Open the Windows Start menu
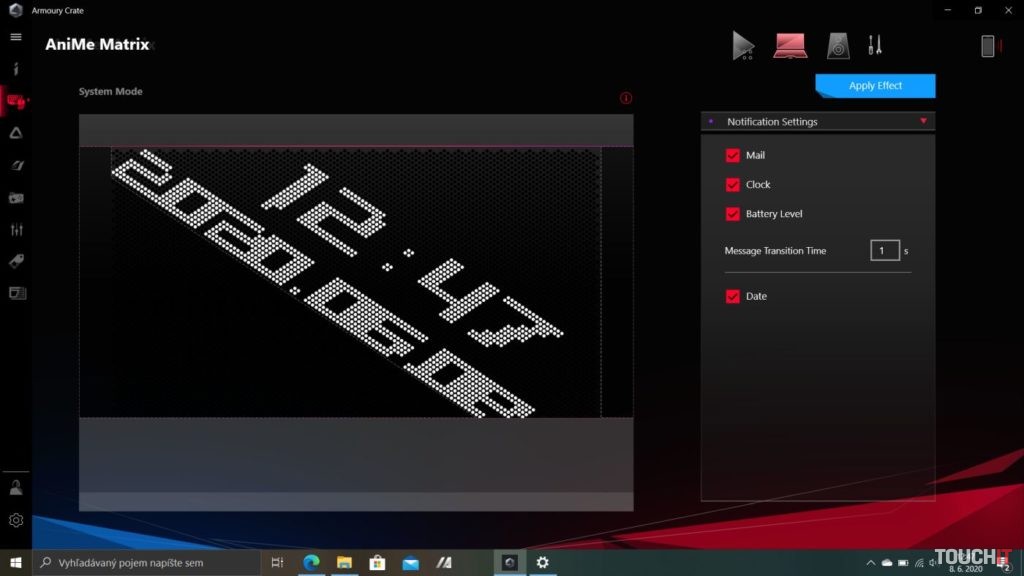 15,563
